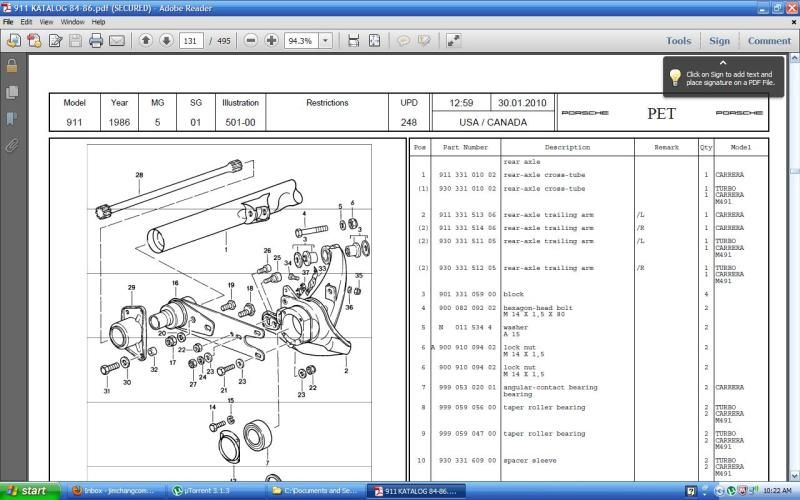Open the bookmarks panel icon
The image size is (800, 500).
click(x=12, y=119)
